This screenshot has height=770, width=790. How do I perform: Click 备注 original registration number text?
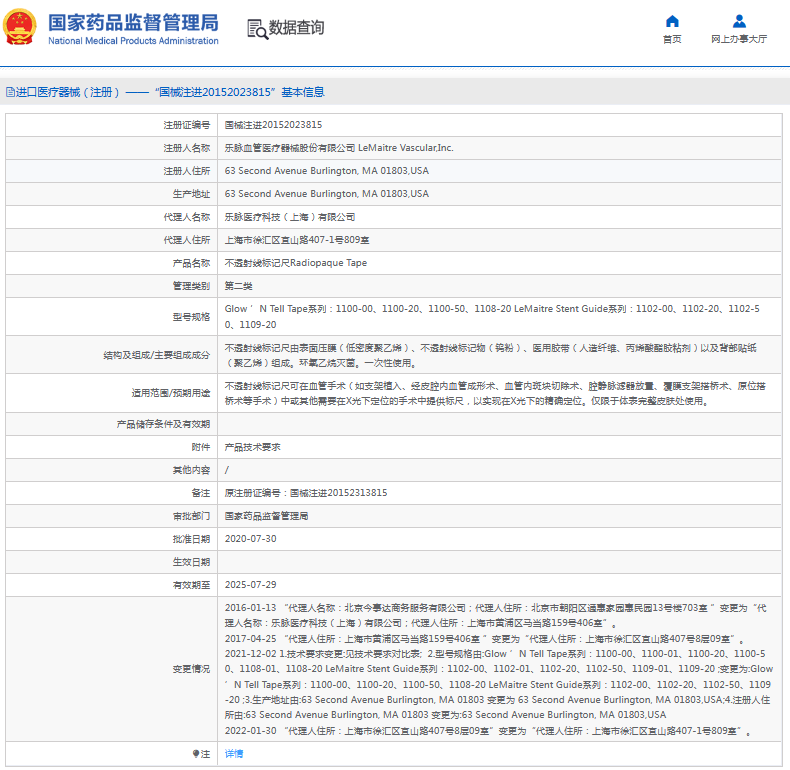pyautogui.click(x=306, y=493)
